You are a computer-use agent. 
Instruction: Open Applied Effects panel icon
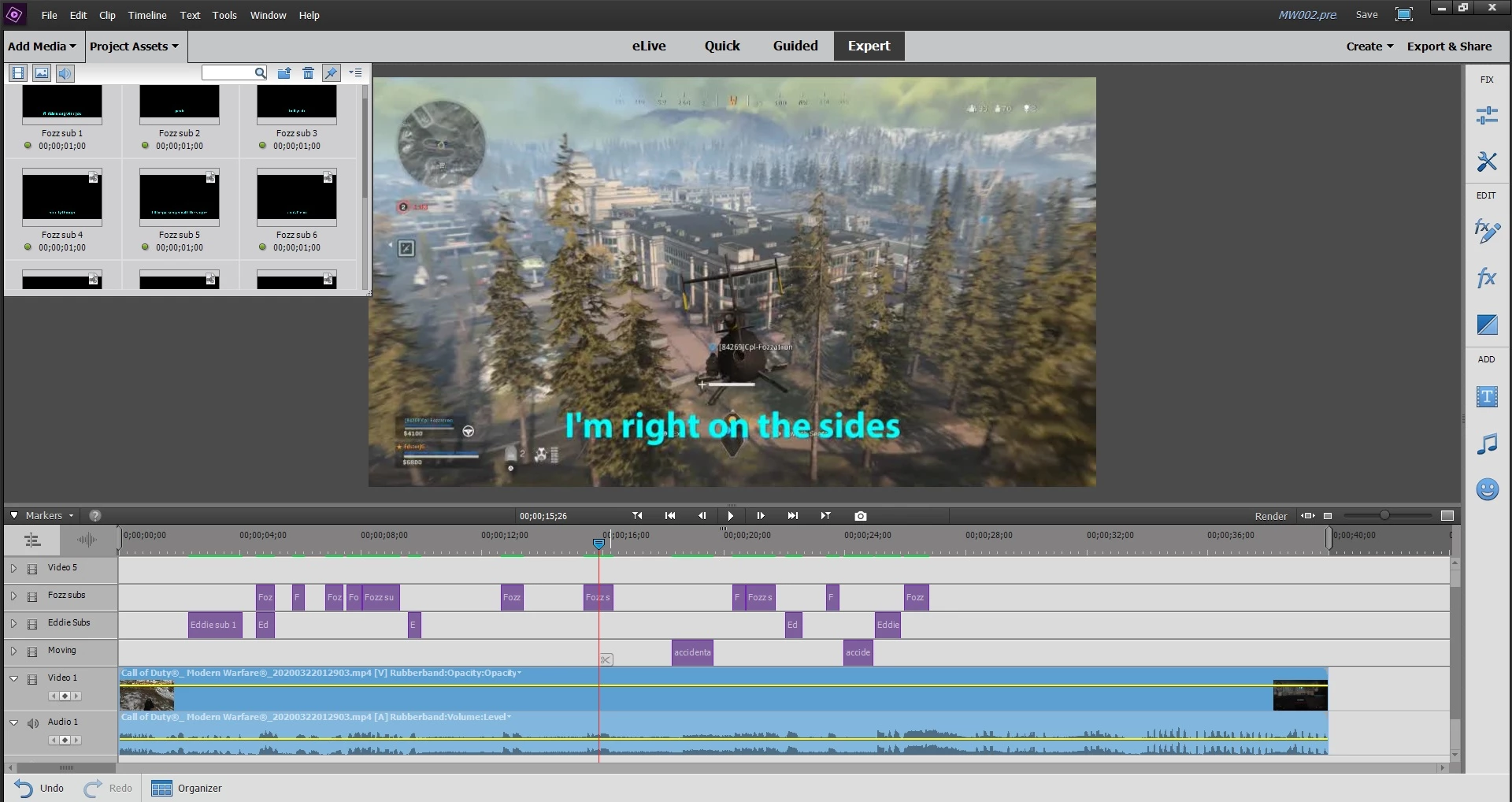pyautogui.click(x=1487, y=231)
